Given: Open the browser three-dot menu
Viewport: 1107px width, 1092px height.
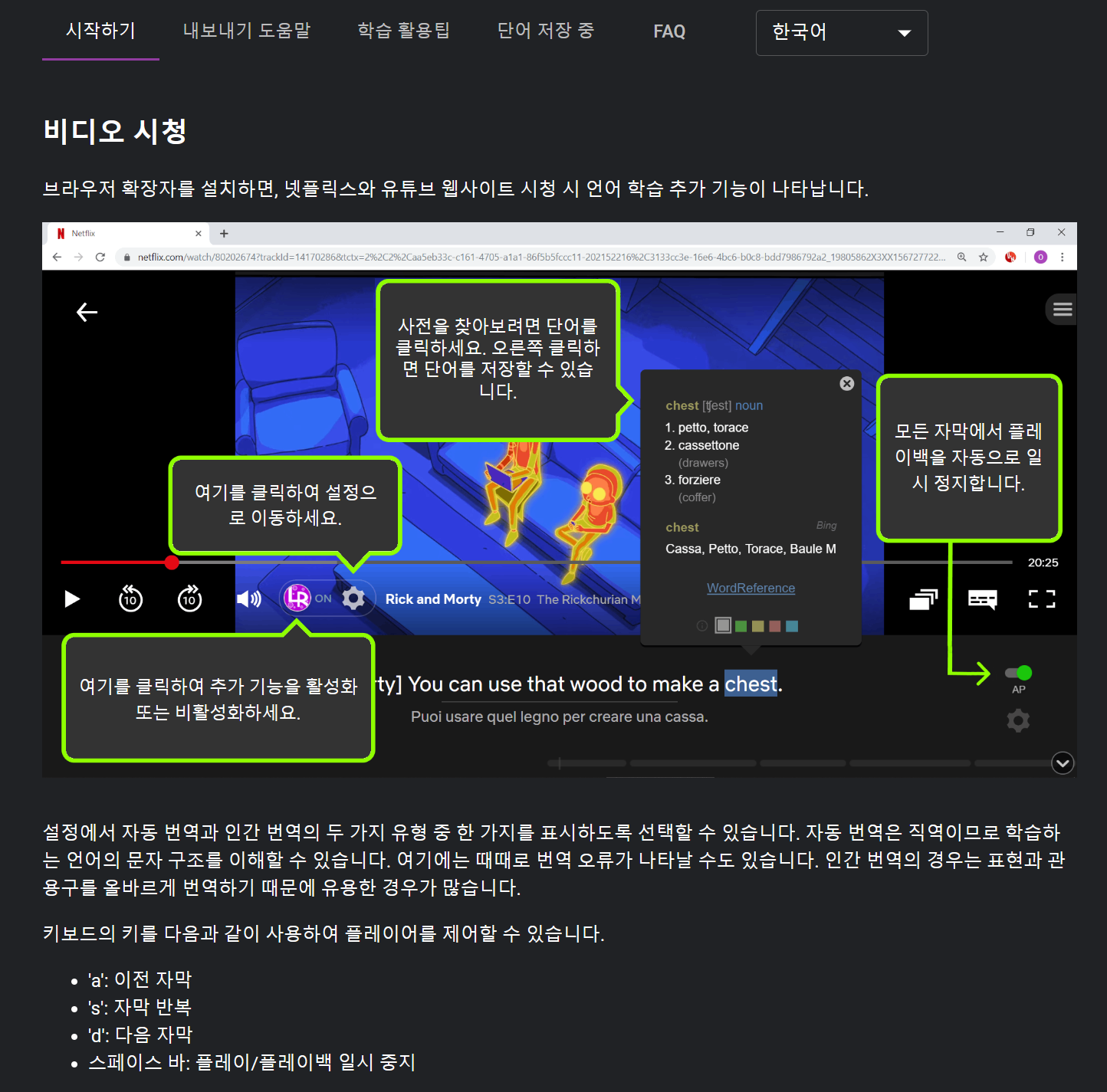Looking at the screenshot, I should pyautogui.click(x=1063, y=257).
